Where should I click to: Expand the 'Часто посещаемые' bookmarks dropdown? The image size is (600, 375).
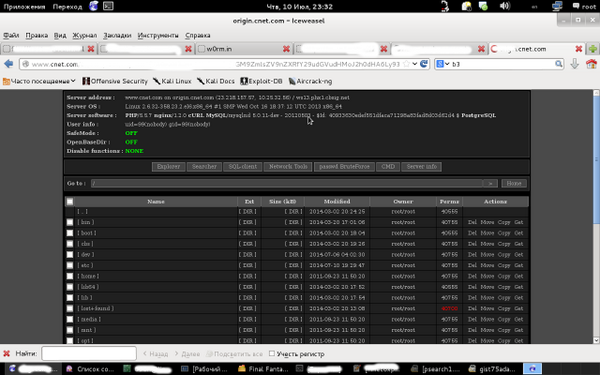click(x=73, y=81)
